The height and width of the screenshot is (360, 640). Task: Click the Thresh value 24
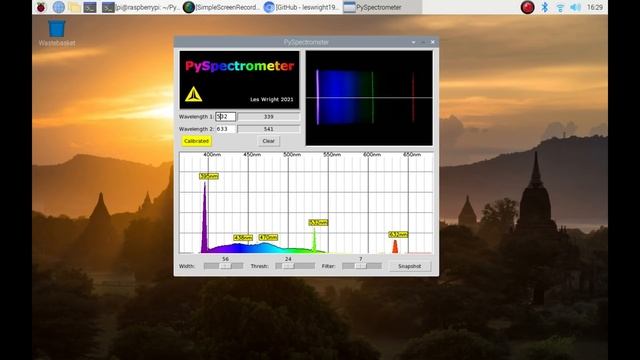(288, 259)
